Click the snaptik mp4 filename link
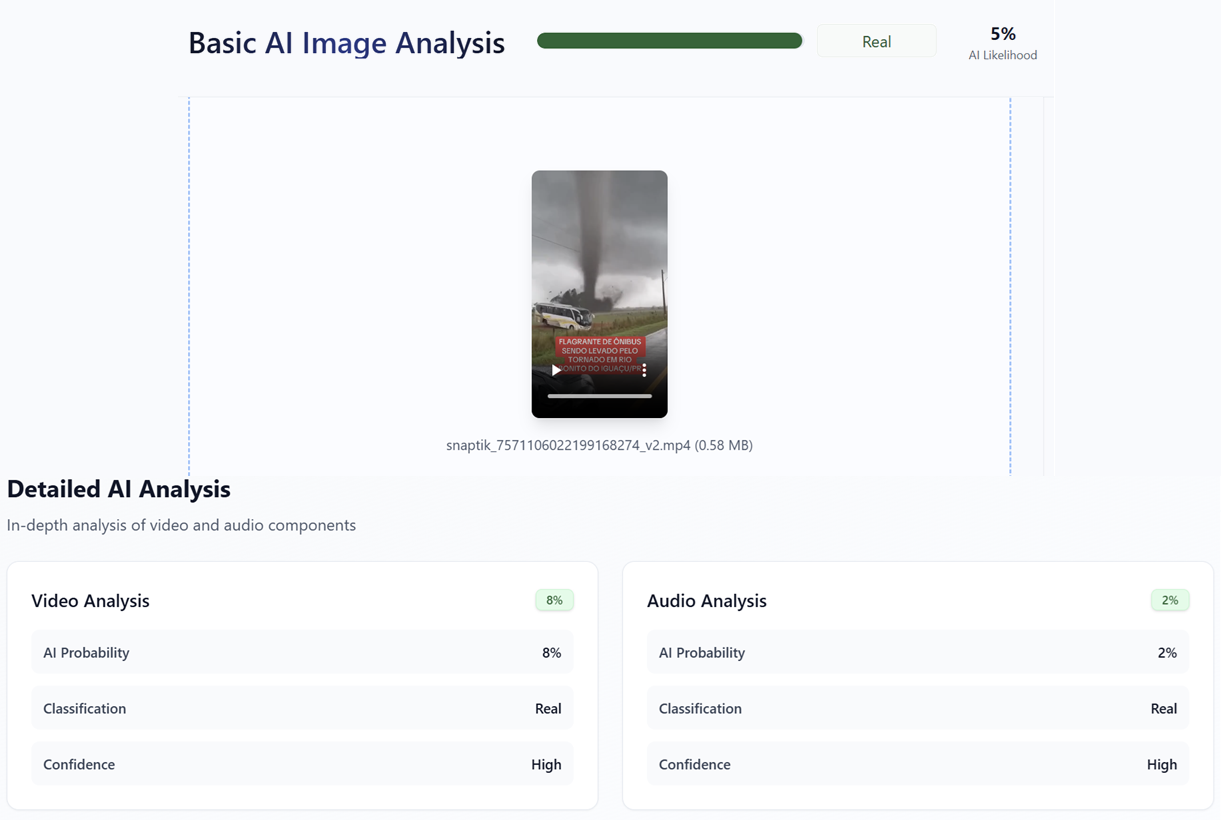1221x820 pixels. [x=599, y=445]
